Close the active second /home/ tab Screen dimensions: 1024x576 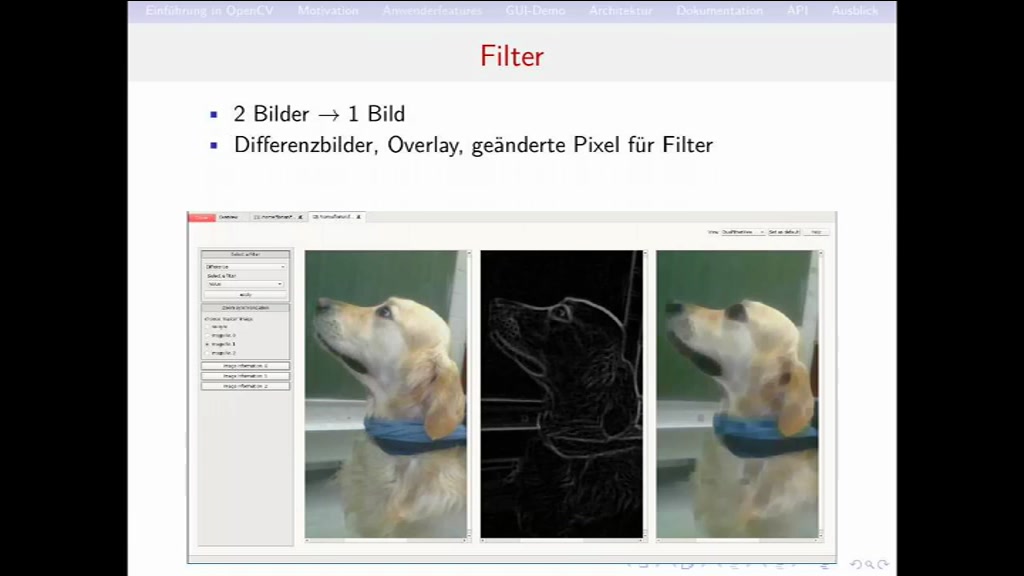359,217
